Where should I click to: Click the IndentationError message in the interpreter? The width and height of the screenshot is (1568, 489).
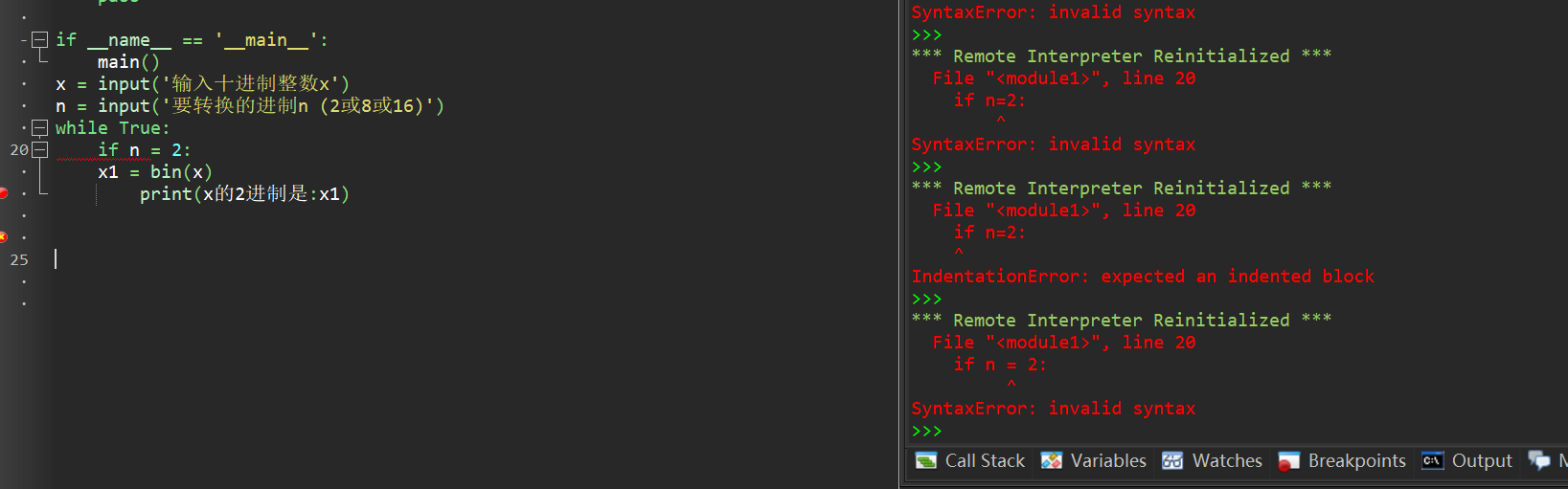[1142, 277]
